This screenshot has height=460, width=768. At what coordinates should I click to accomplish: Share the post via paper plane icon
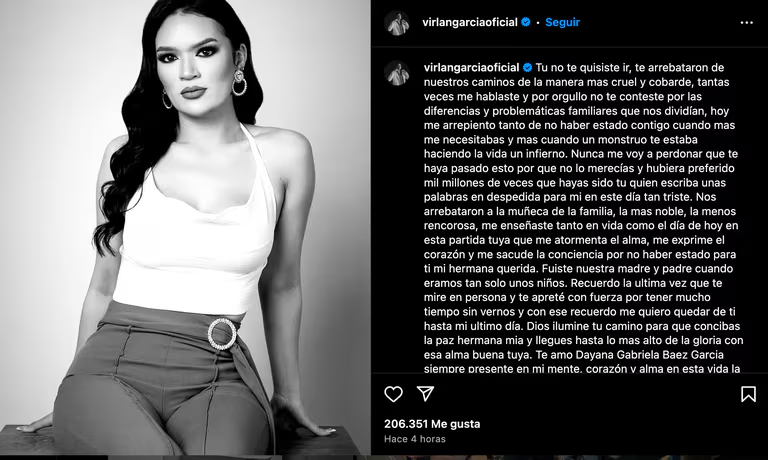425,393
